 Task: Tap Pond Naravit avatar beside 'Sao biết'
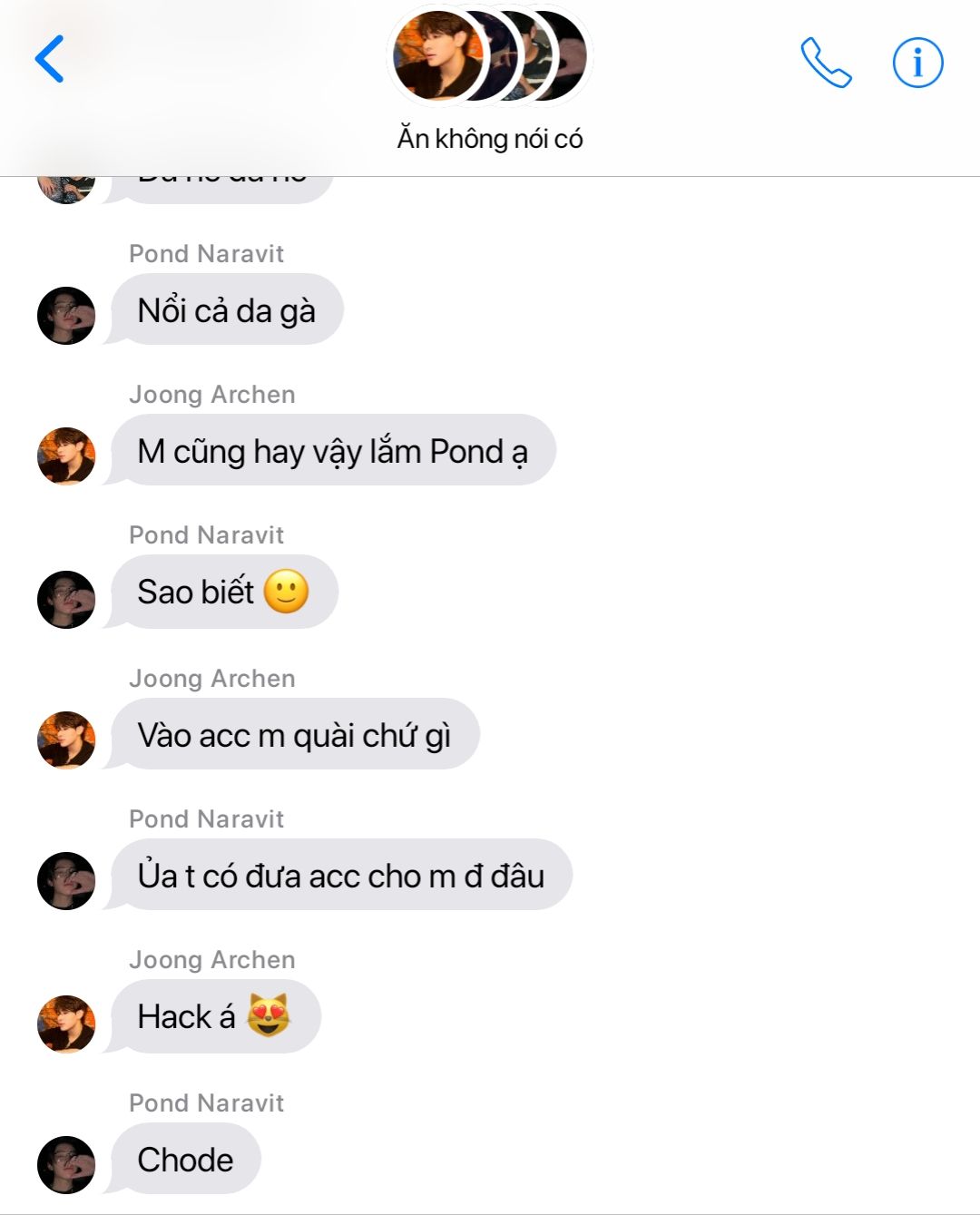tap(66, 600)
